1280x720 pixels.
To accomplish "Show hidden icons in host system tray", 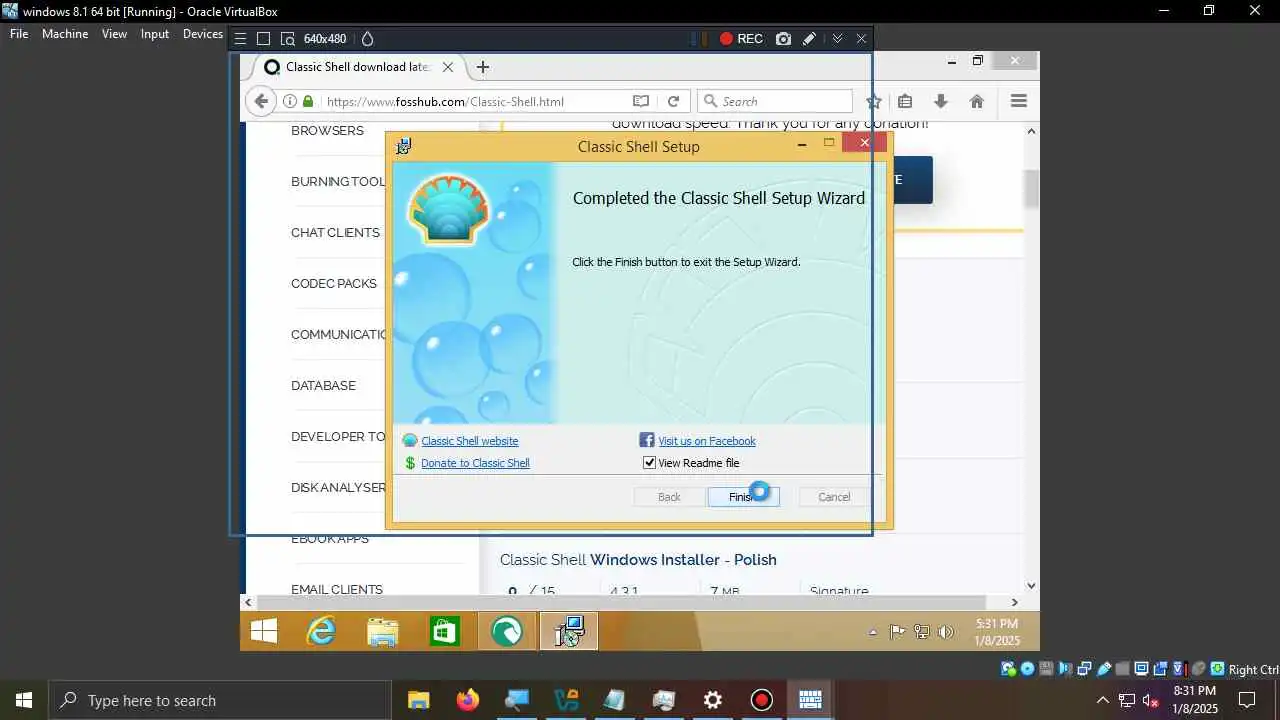I will [x=1102, y=700].
